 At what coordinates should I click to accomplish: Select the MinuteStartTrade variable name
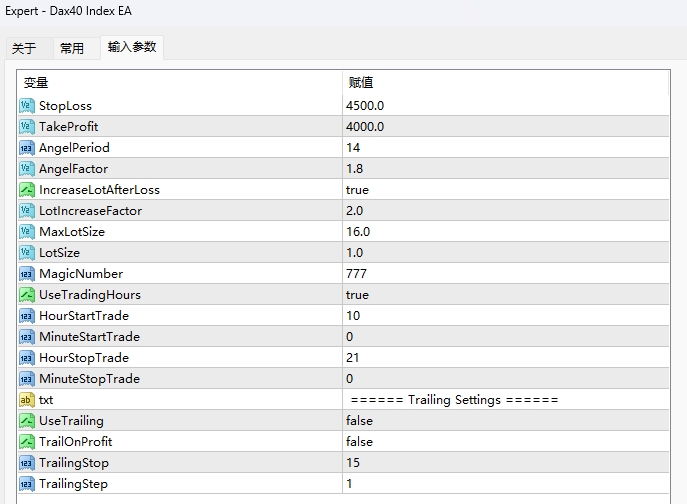(89, 337)
